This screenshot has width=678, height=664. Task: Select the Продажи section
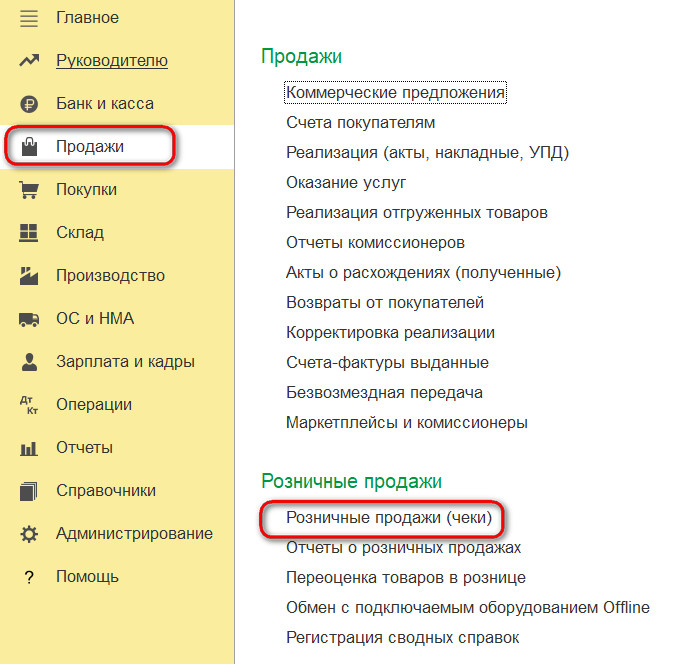[x=90, y=147]
